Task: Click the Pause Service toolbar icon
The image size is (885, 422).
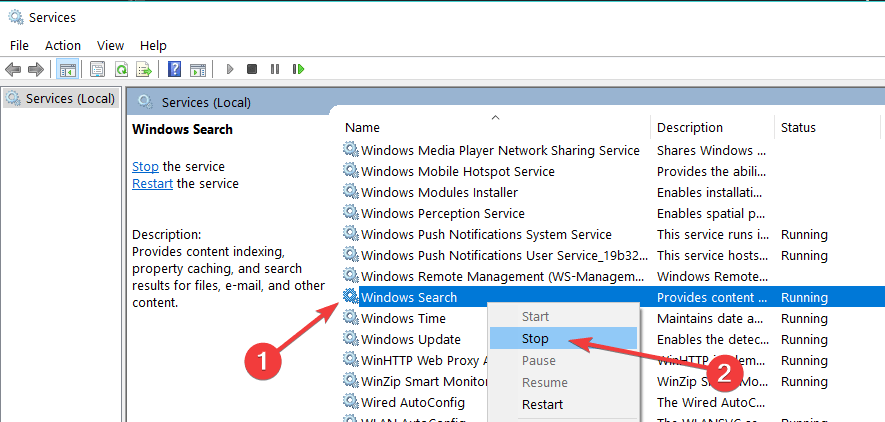Action: click(275, 69)
